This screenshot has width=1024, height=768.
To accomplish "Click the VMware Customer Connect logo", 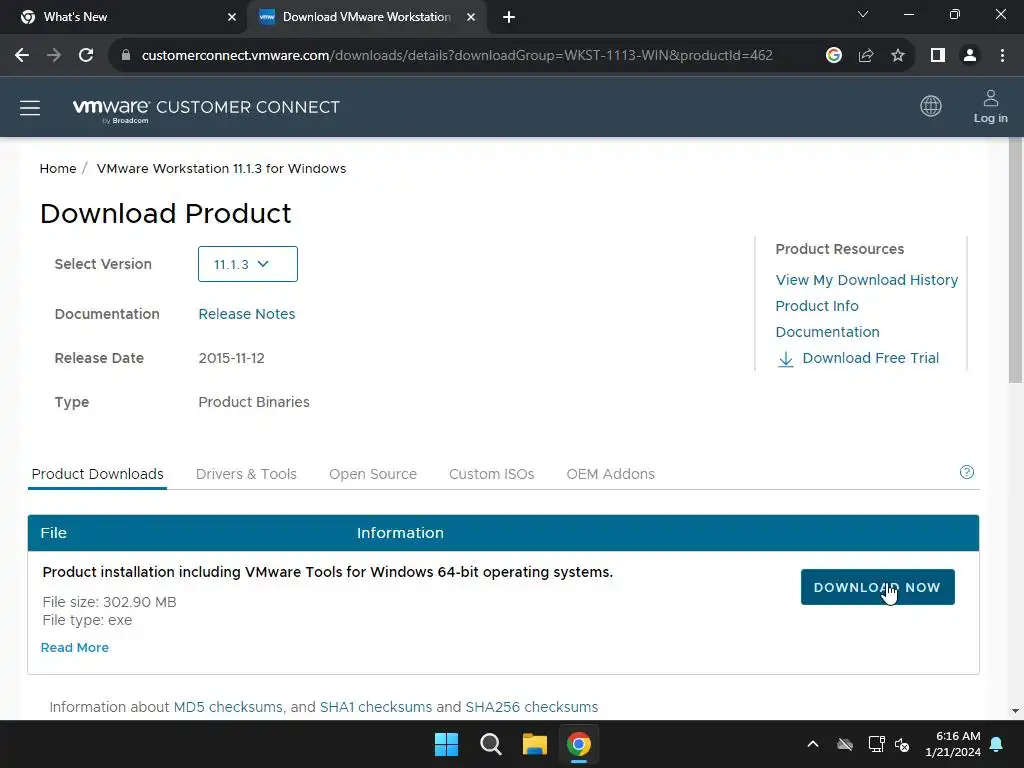I will [206, 109].
